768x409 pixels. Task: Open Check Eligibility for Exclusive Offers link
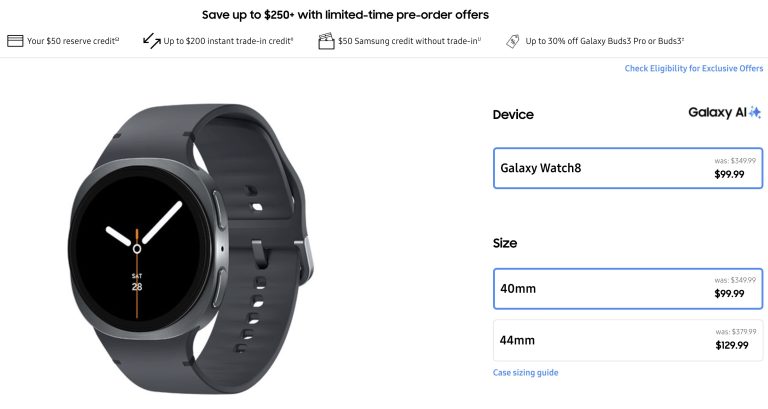pyautogui.click(x=694, y=69)
